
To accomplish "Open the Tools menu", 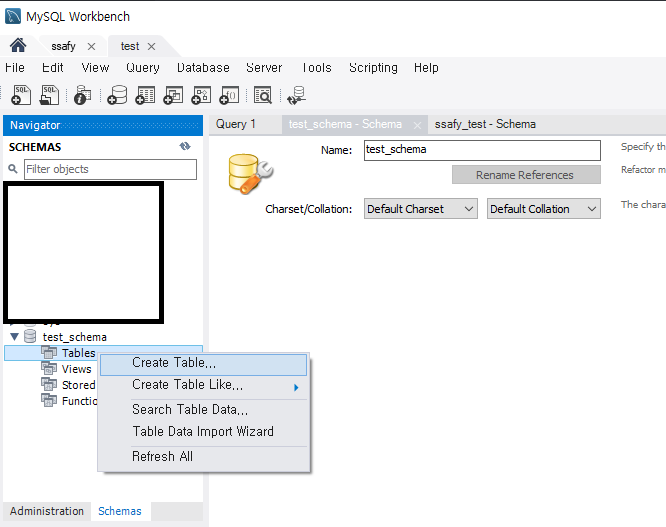I will [x=316, y=68].
